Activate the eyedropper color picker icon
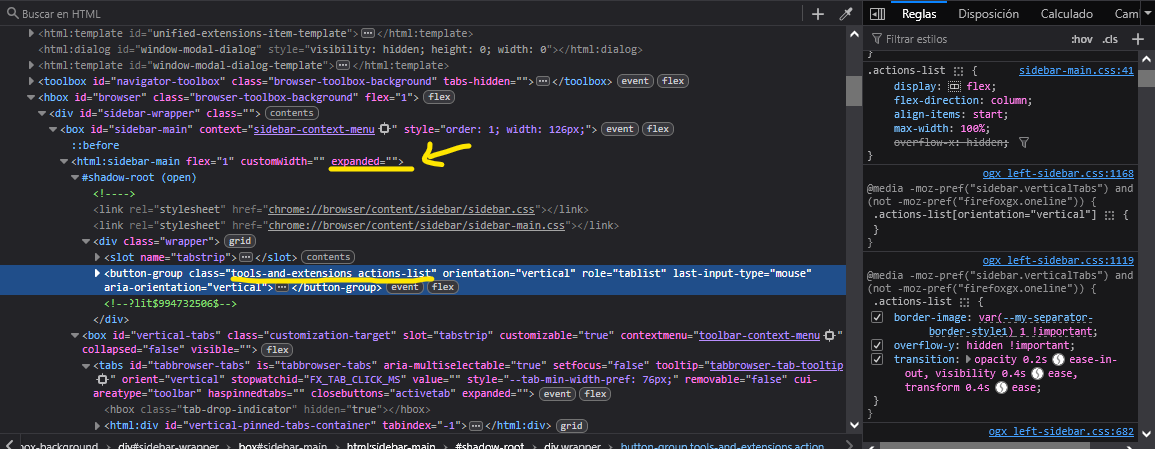The width and height of the screenshot is (1155, 449). [x=846, y=14]
